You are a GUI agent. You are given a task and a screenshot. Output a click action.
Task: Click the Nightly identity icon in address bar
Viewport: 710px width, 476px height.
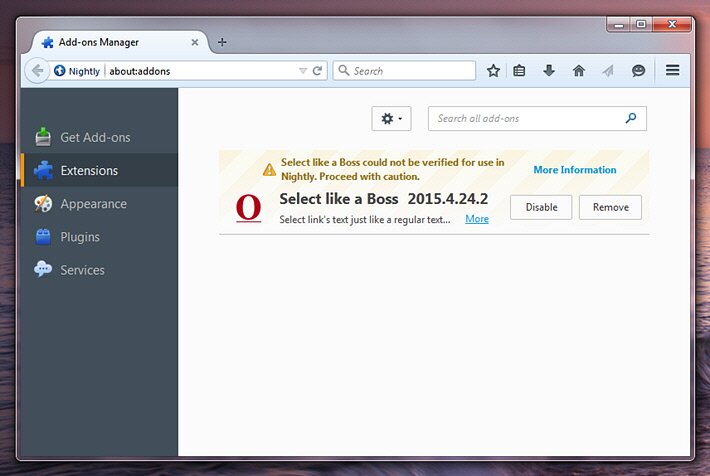click(60, 71)
